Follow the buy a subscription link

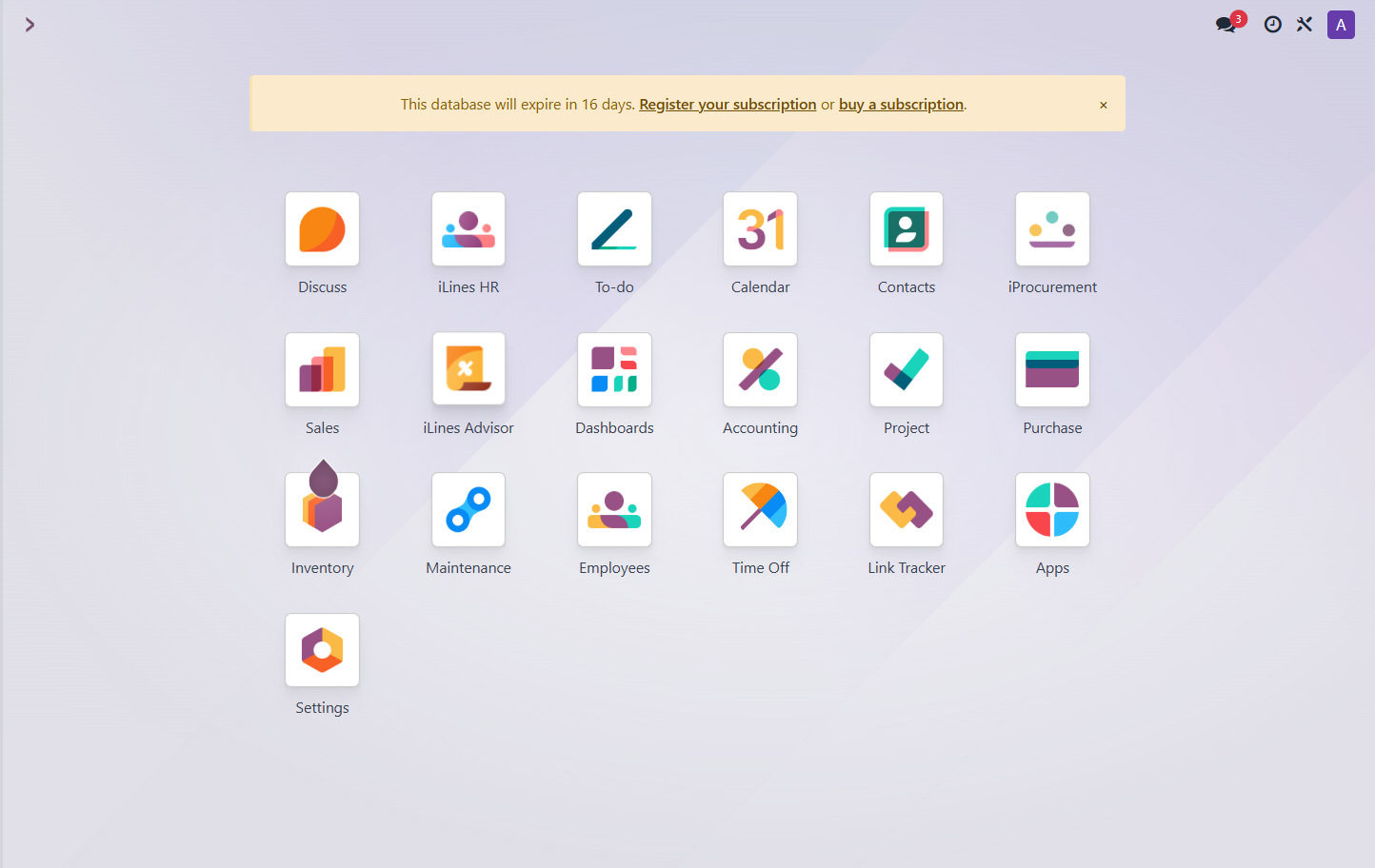(901, 104)
